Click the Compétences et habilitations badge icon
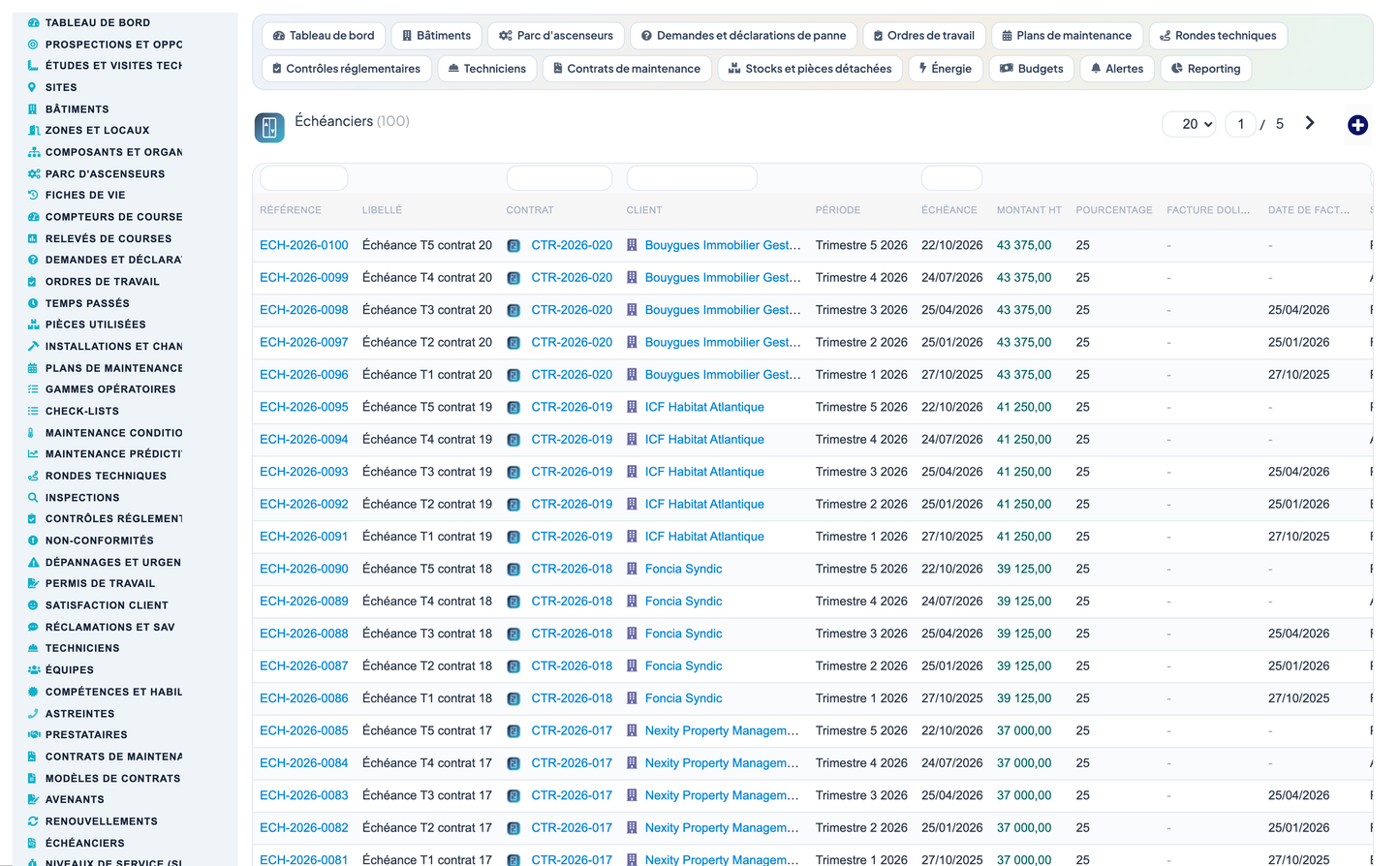1400x866 pixels. coord(33,692)
